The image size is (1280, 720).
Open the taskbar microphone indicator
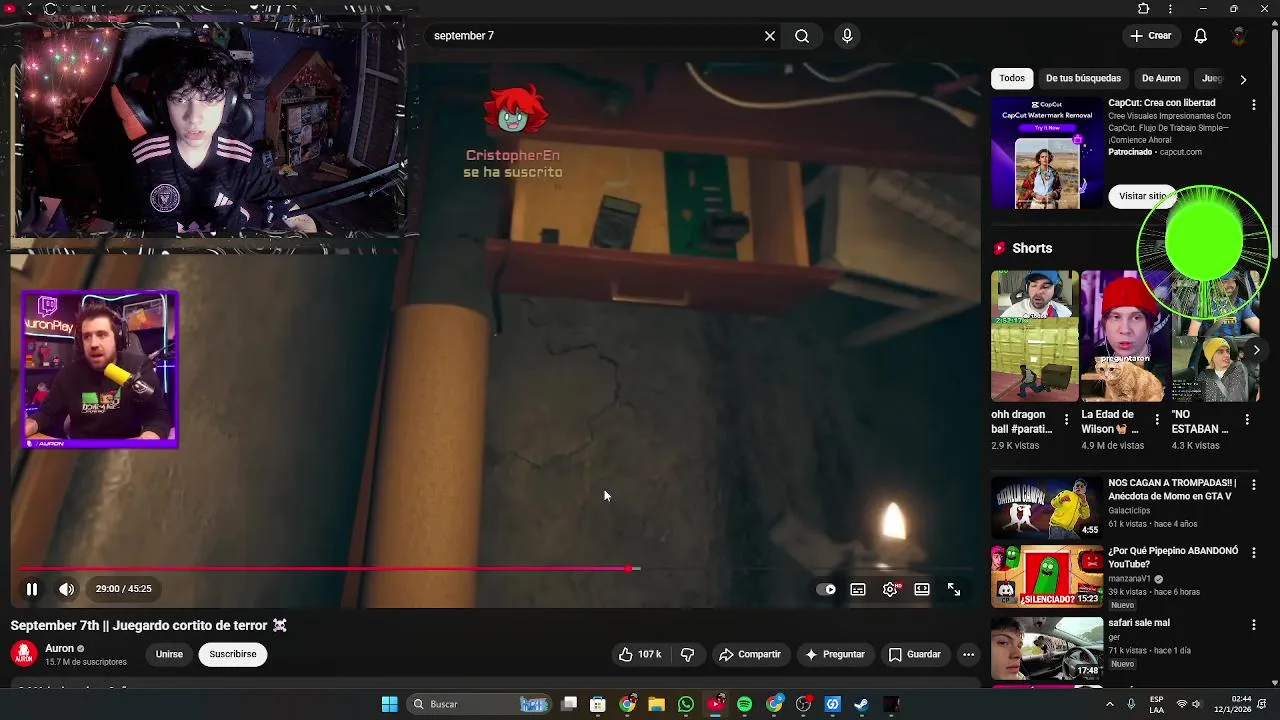1132,705
